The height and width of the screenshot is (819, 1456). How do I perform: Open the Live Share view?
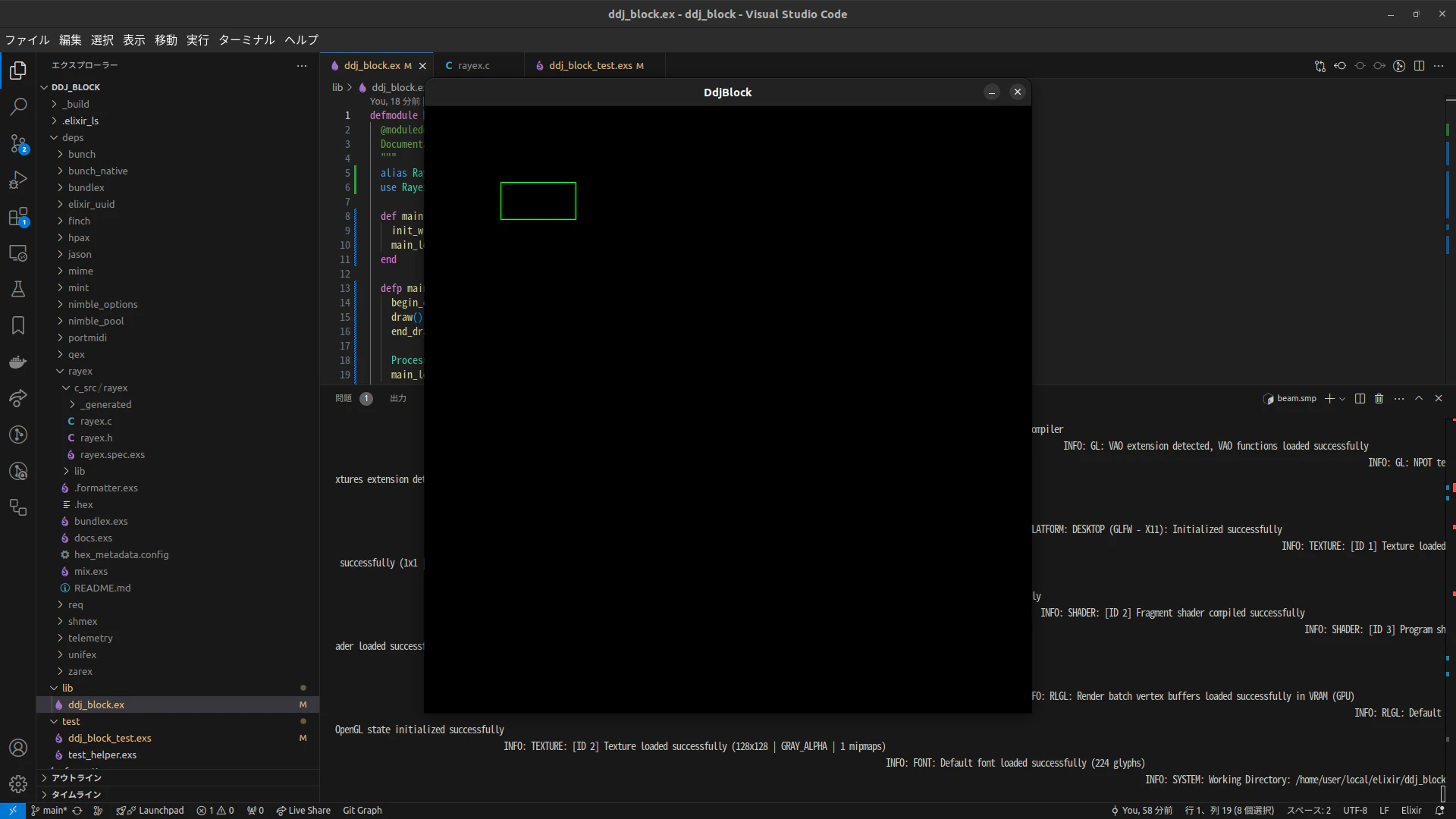18,398
